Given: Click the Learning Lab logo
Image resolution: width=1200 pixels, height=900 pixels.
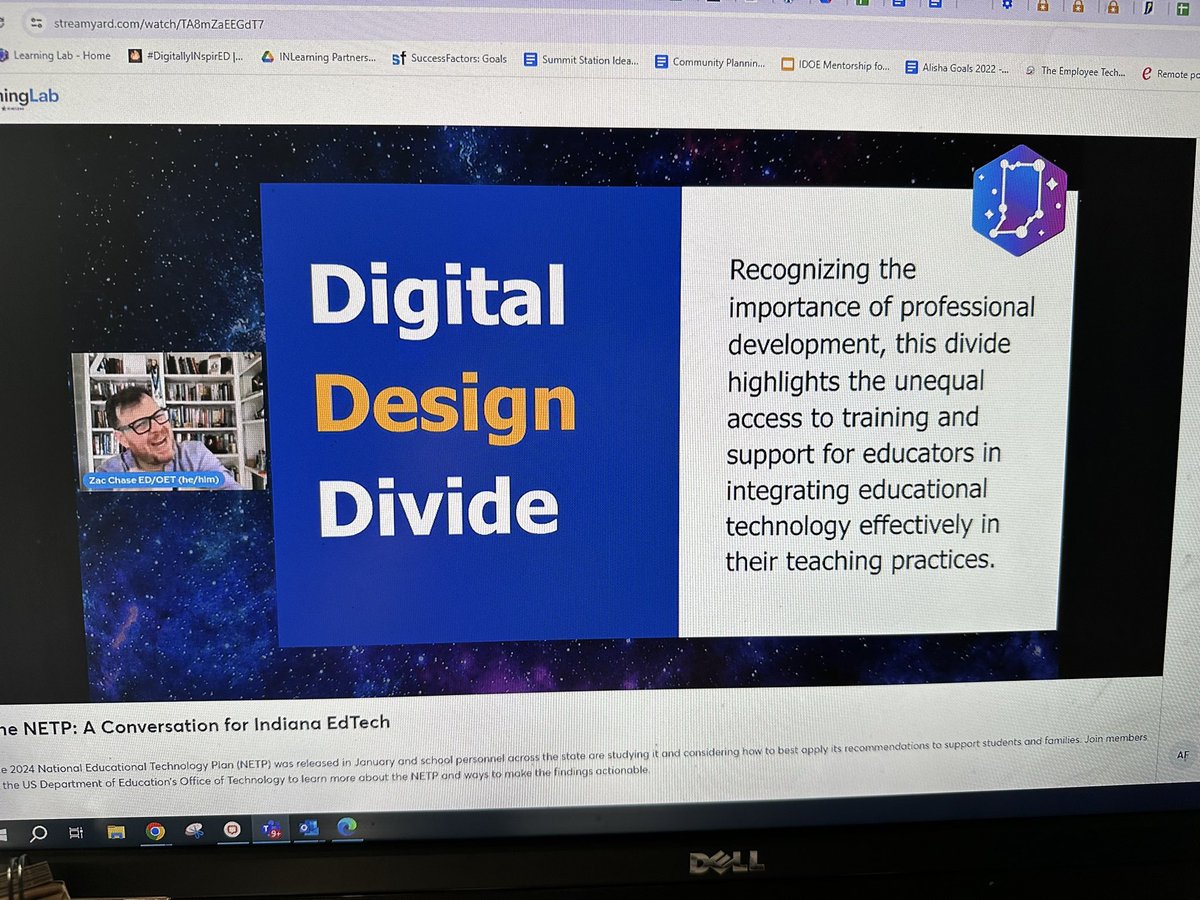Looking at the screenshot, I should point(30,97).
